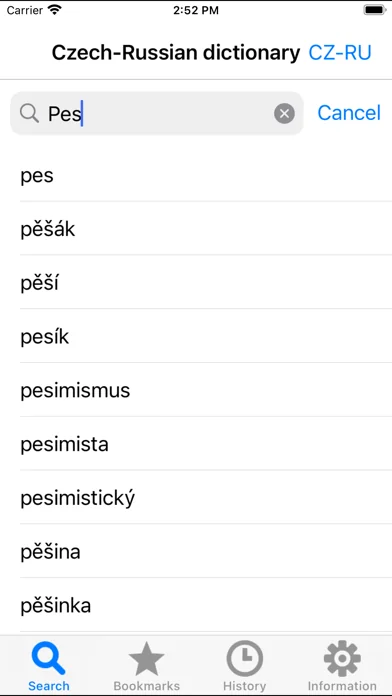Focus the search text field containing Pes

coord(157,113)
